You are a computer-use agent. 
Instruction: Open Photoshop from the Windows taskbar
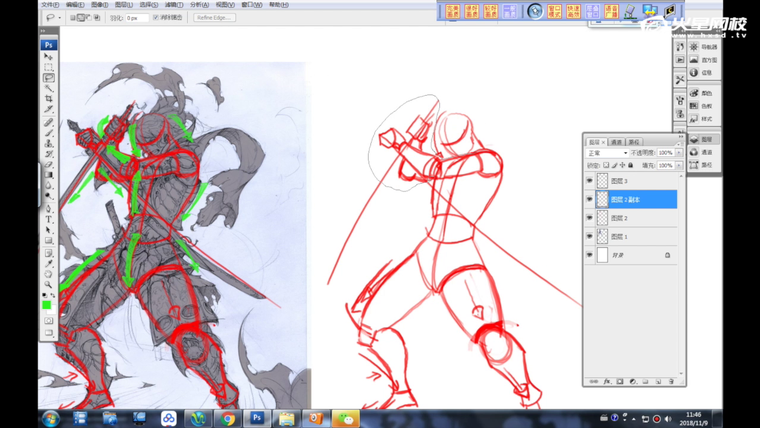(x=257, y=418)
